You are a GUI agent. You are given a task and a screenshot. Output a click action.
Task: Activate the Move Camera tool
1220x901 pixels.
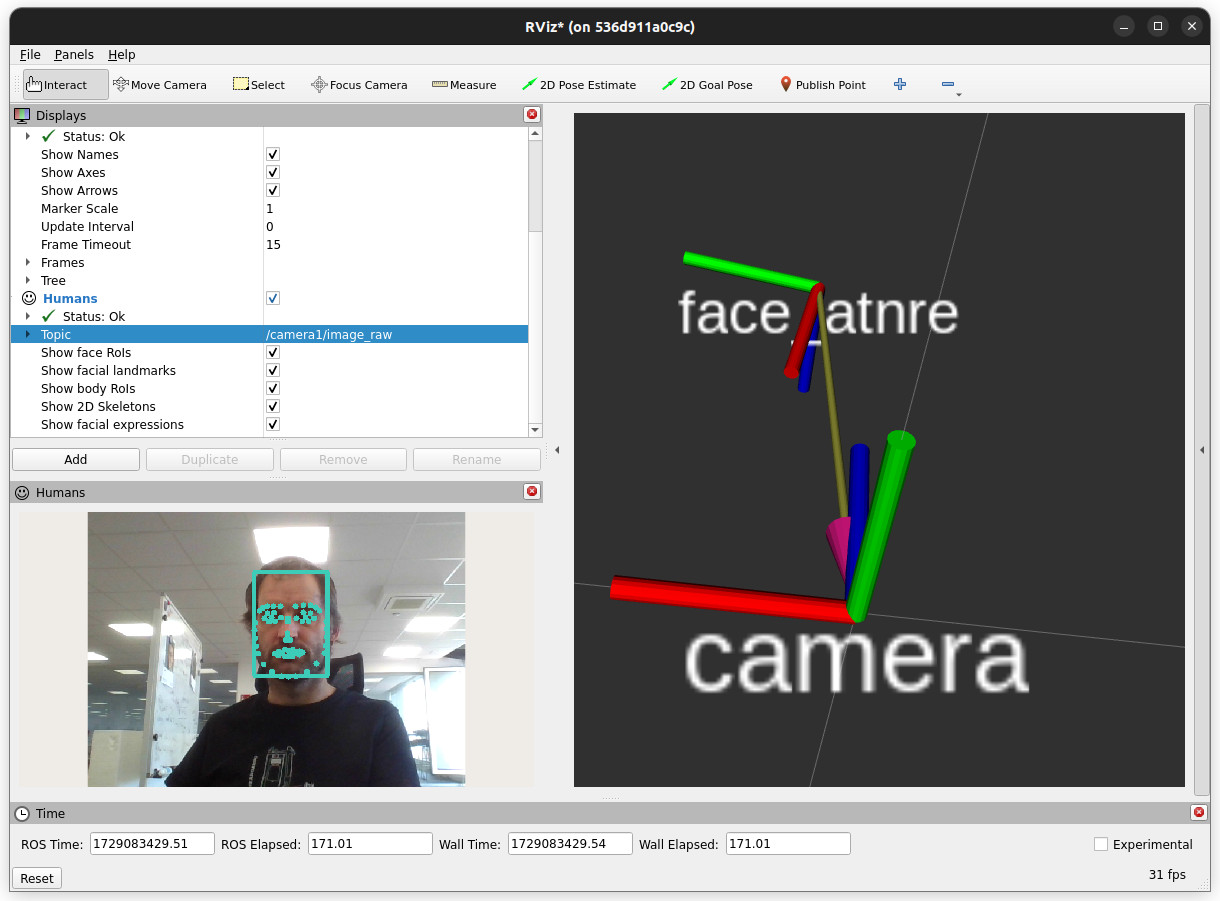coord(160,85)
